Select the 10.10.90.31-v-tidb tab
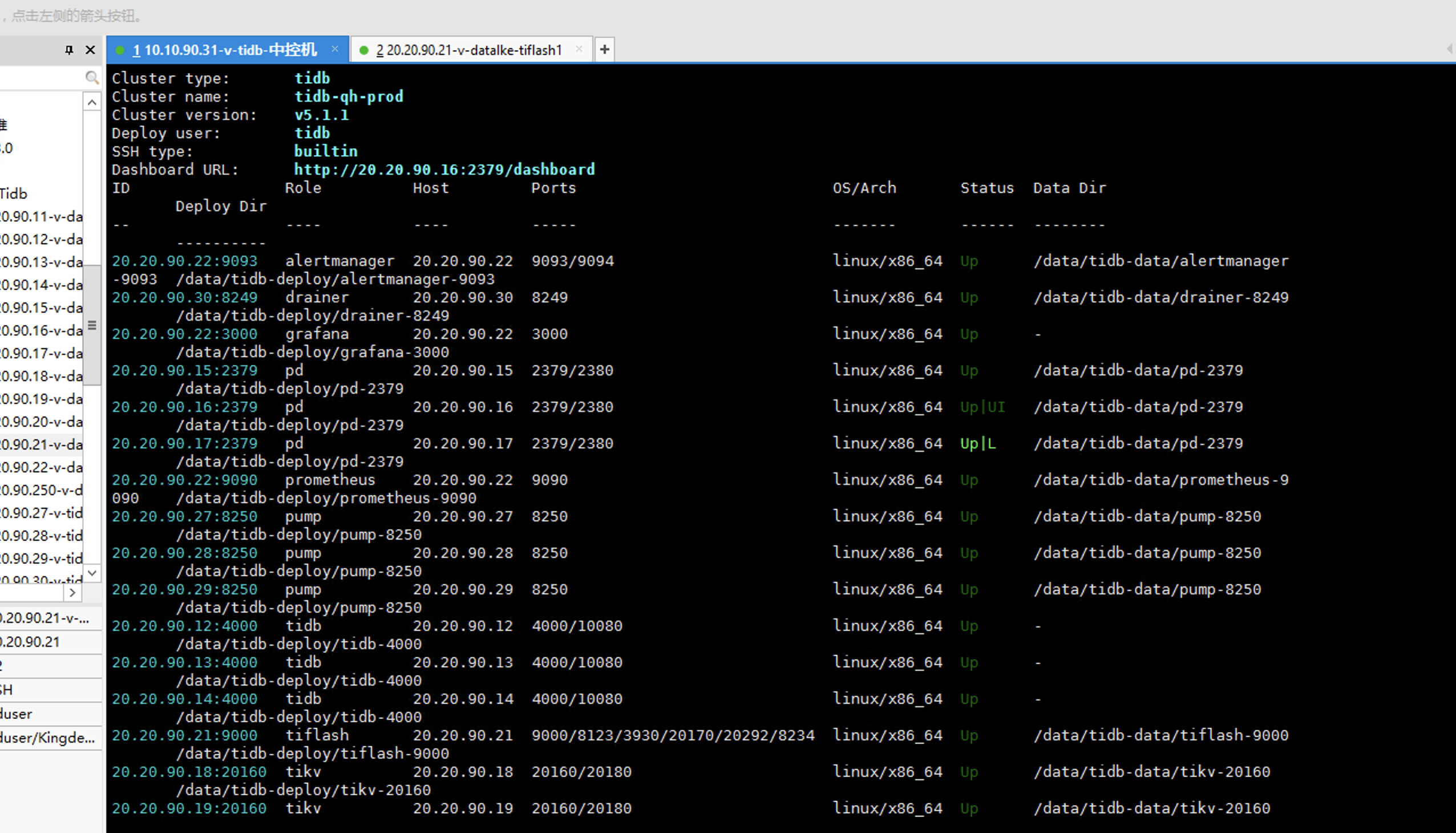This screenshot has height=833, width=1456. click(224, 50)
